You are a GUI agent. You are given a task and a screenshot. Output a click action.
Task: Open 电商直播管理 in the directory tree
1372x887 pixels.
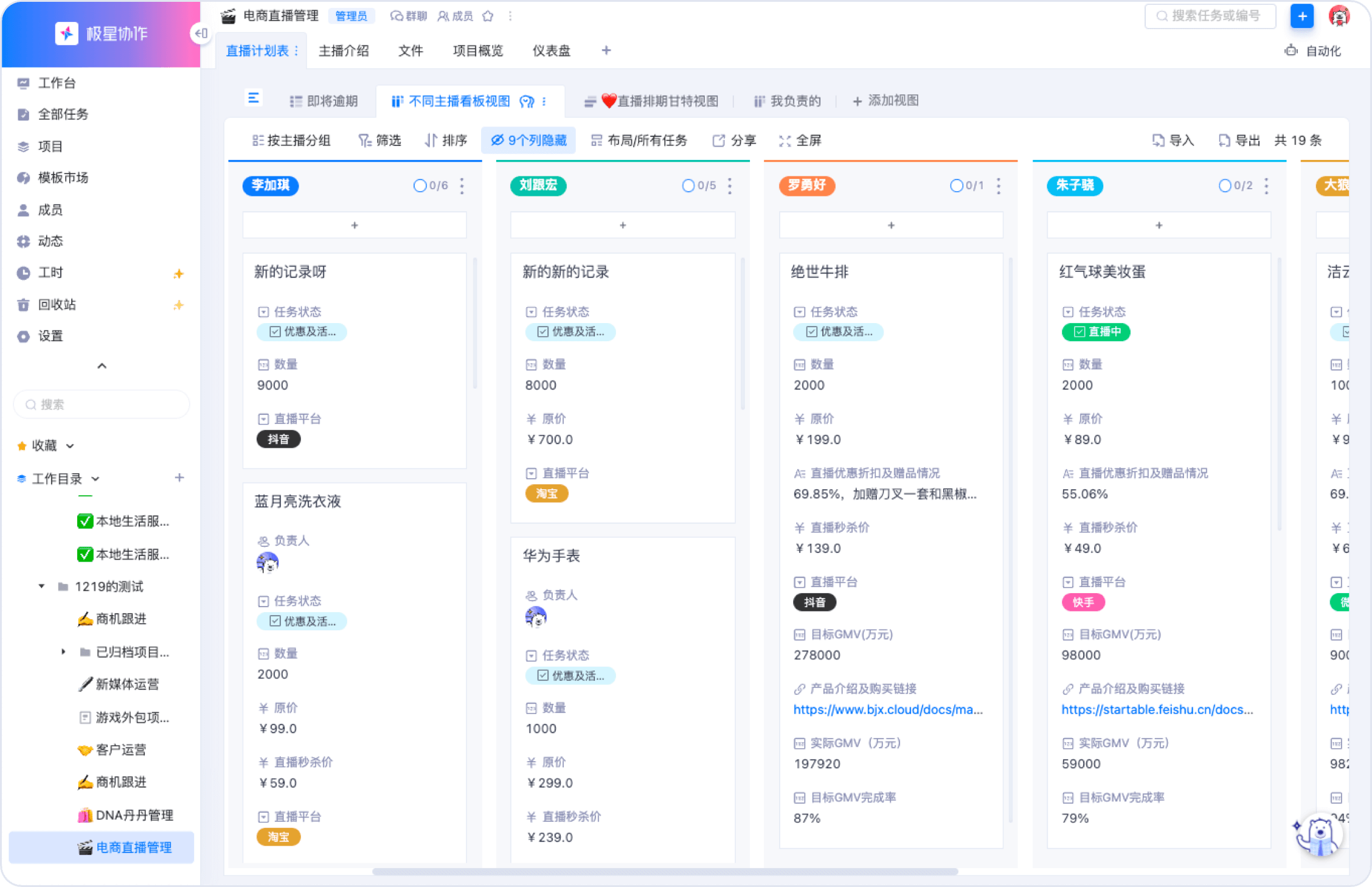102,848
